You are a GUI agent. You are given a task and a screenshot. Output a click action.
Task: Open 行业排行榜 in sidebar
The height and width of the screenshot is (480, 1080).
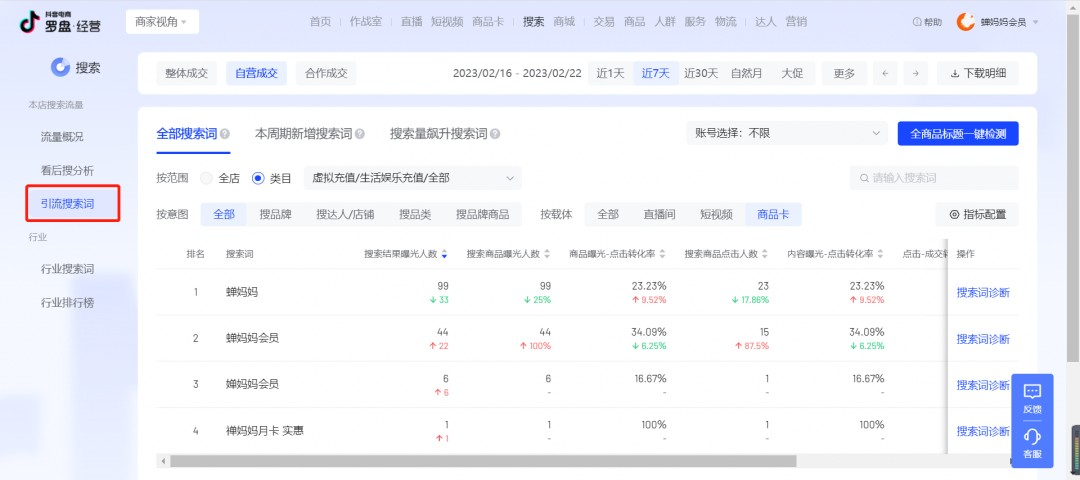pyautogui.click(x=68, y=302)
